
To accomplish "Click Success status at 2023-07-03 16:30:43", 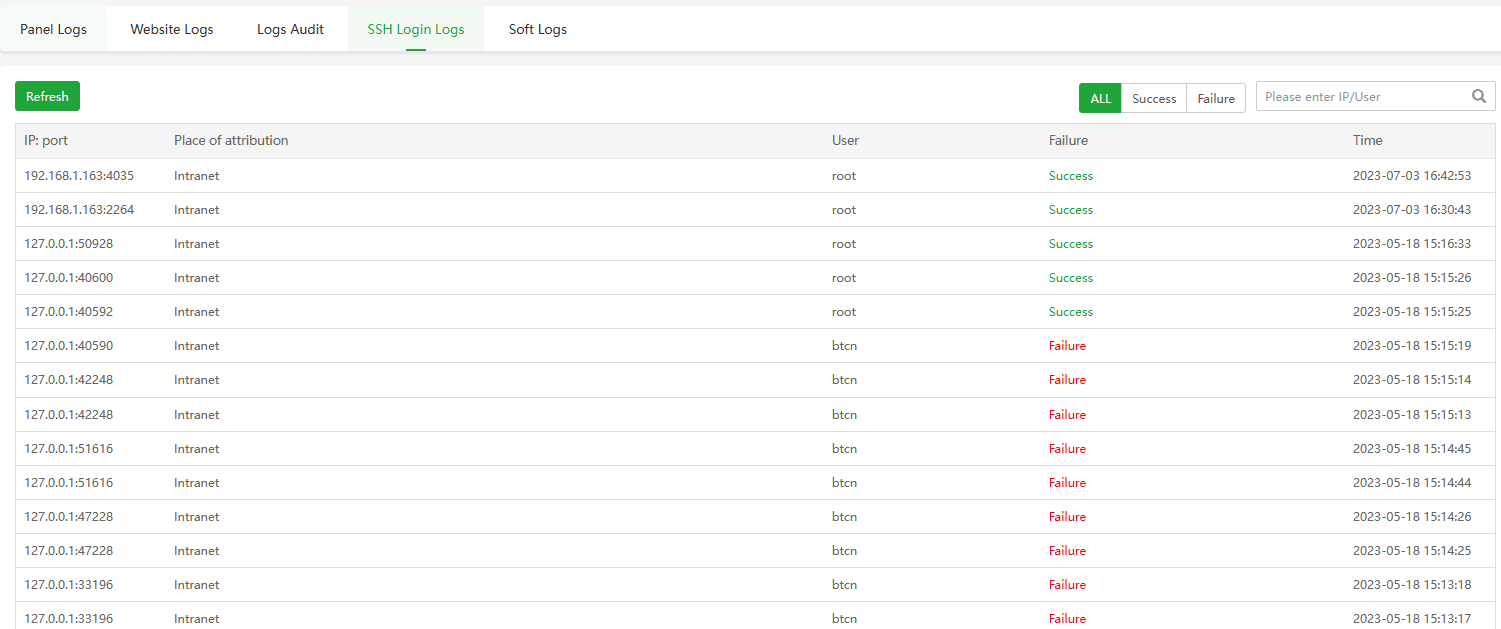I will coord(1070,210).
